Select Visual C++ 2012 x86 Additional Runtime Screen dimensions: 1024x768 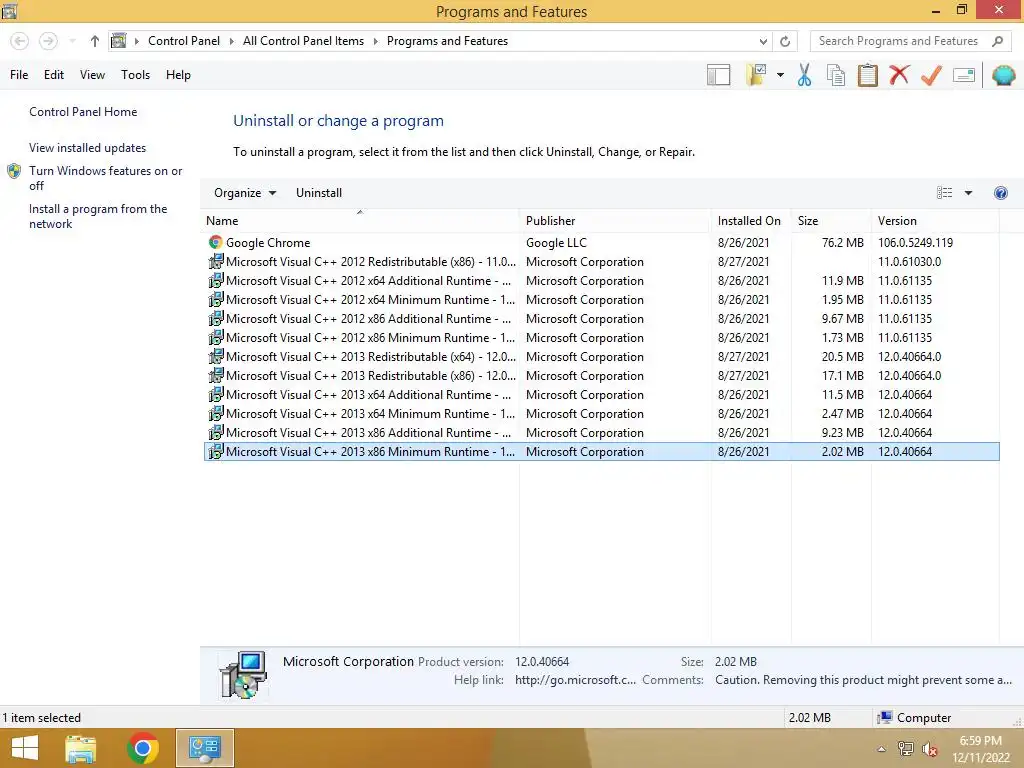pos(601,319)
